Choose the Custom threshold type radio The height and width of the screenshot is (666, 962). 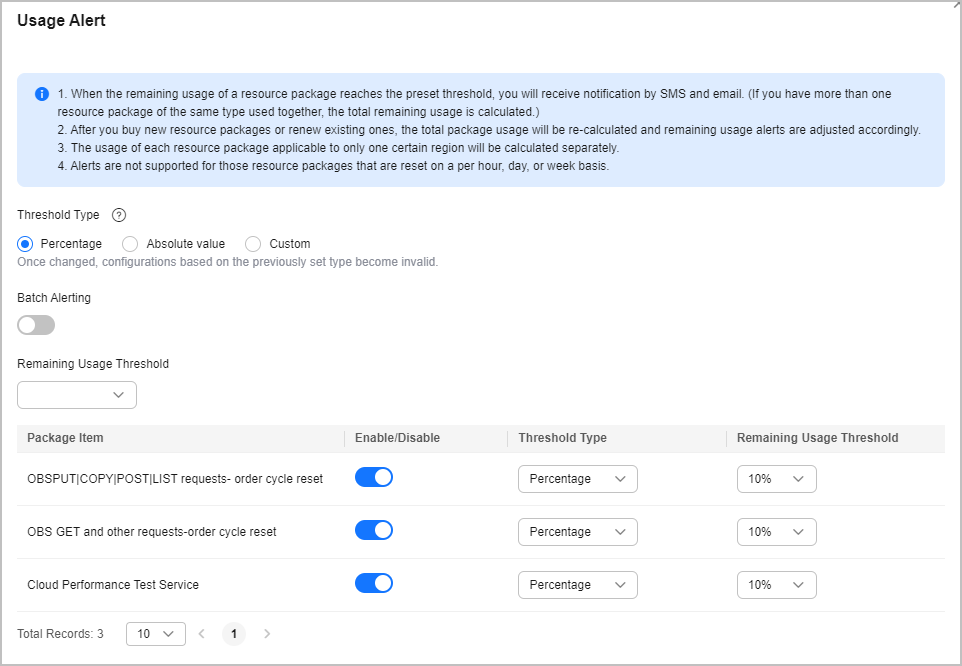point(253,244)
